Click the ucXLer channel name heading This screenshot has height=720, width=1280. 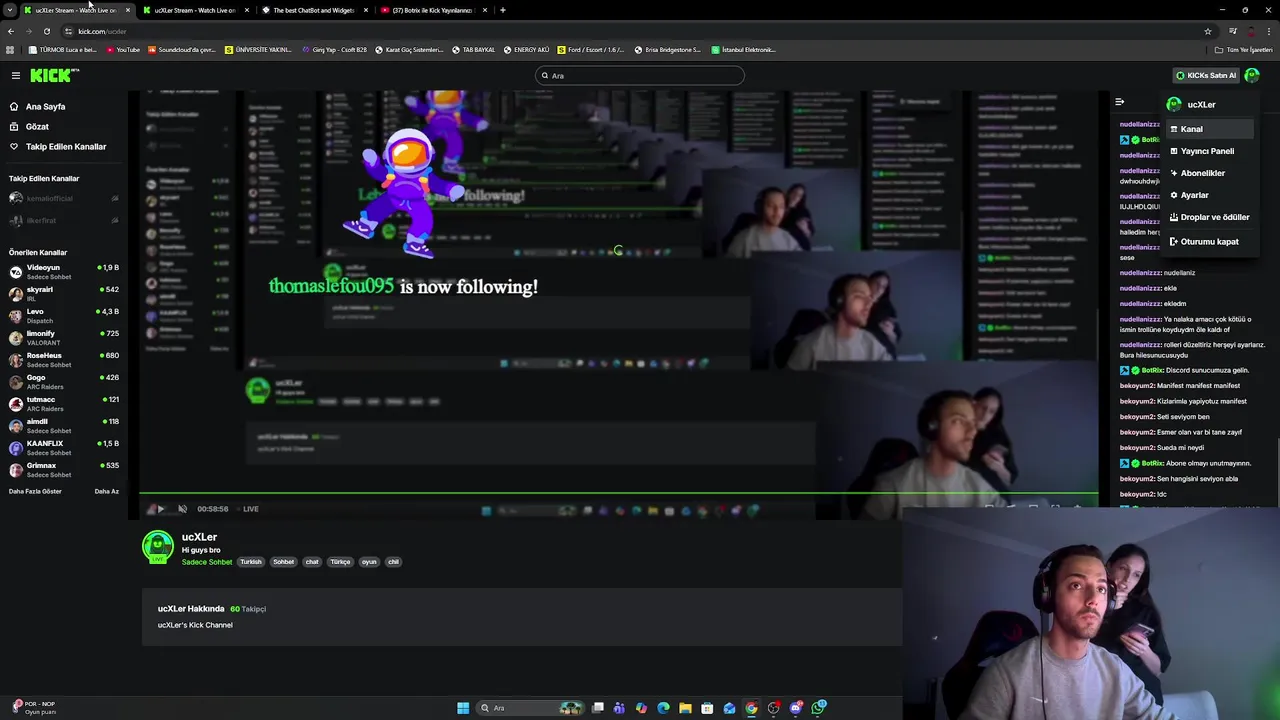199,537
